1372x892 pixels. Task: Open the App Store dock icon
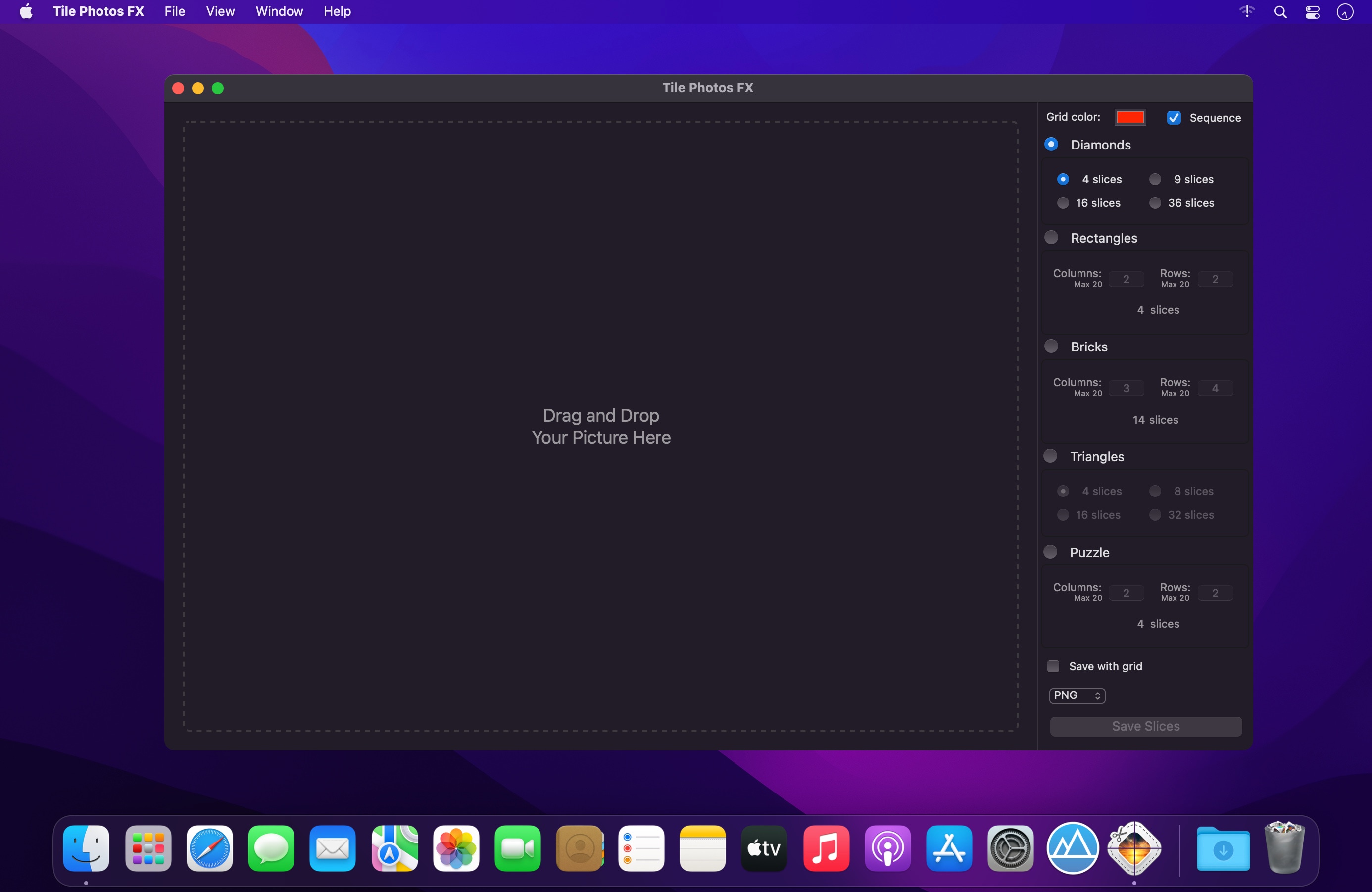948,847
